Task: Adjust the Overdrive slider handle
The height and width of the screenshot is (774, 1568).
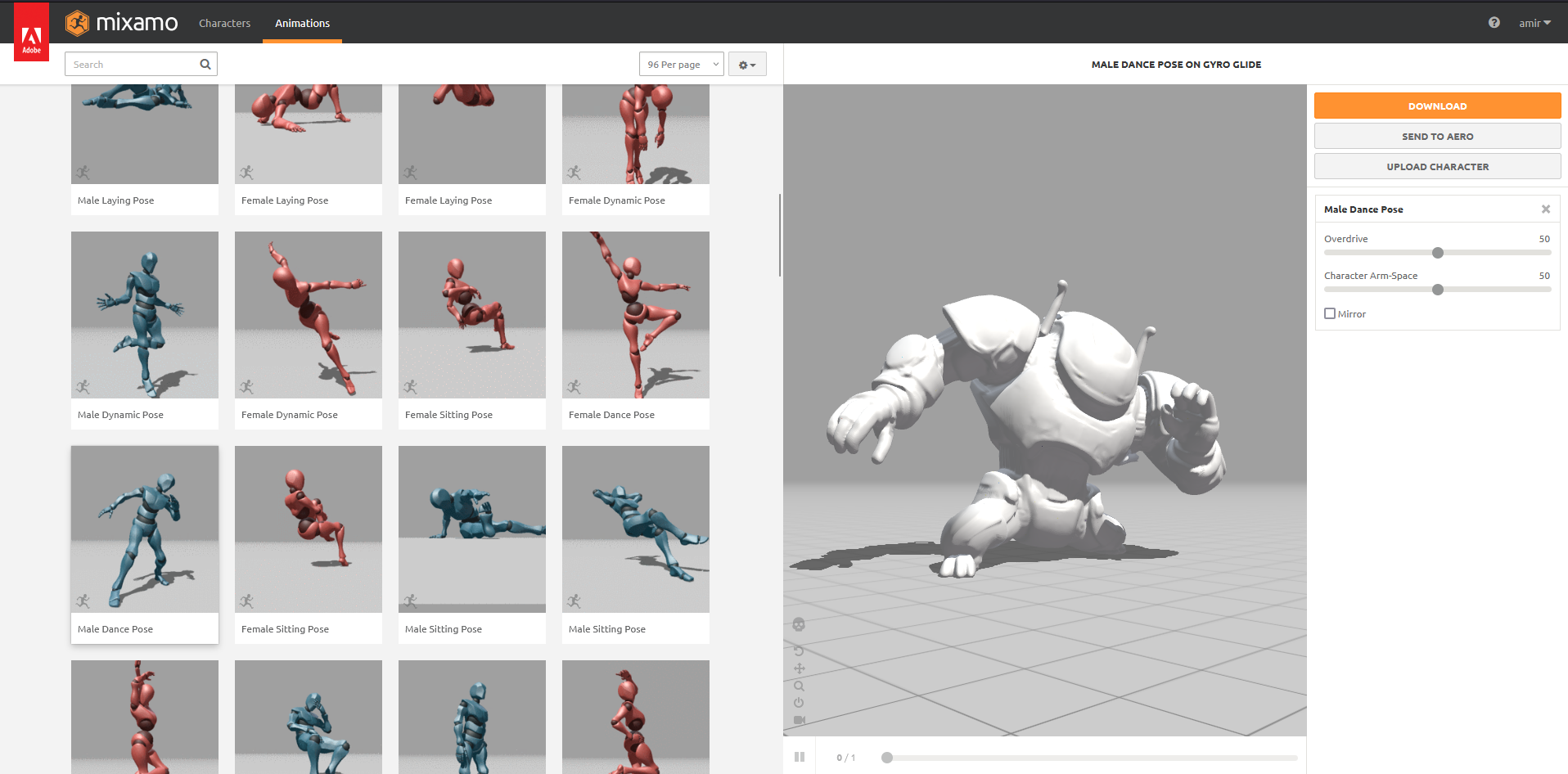Action: (x=1438, y=253)
